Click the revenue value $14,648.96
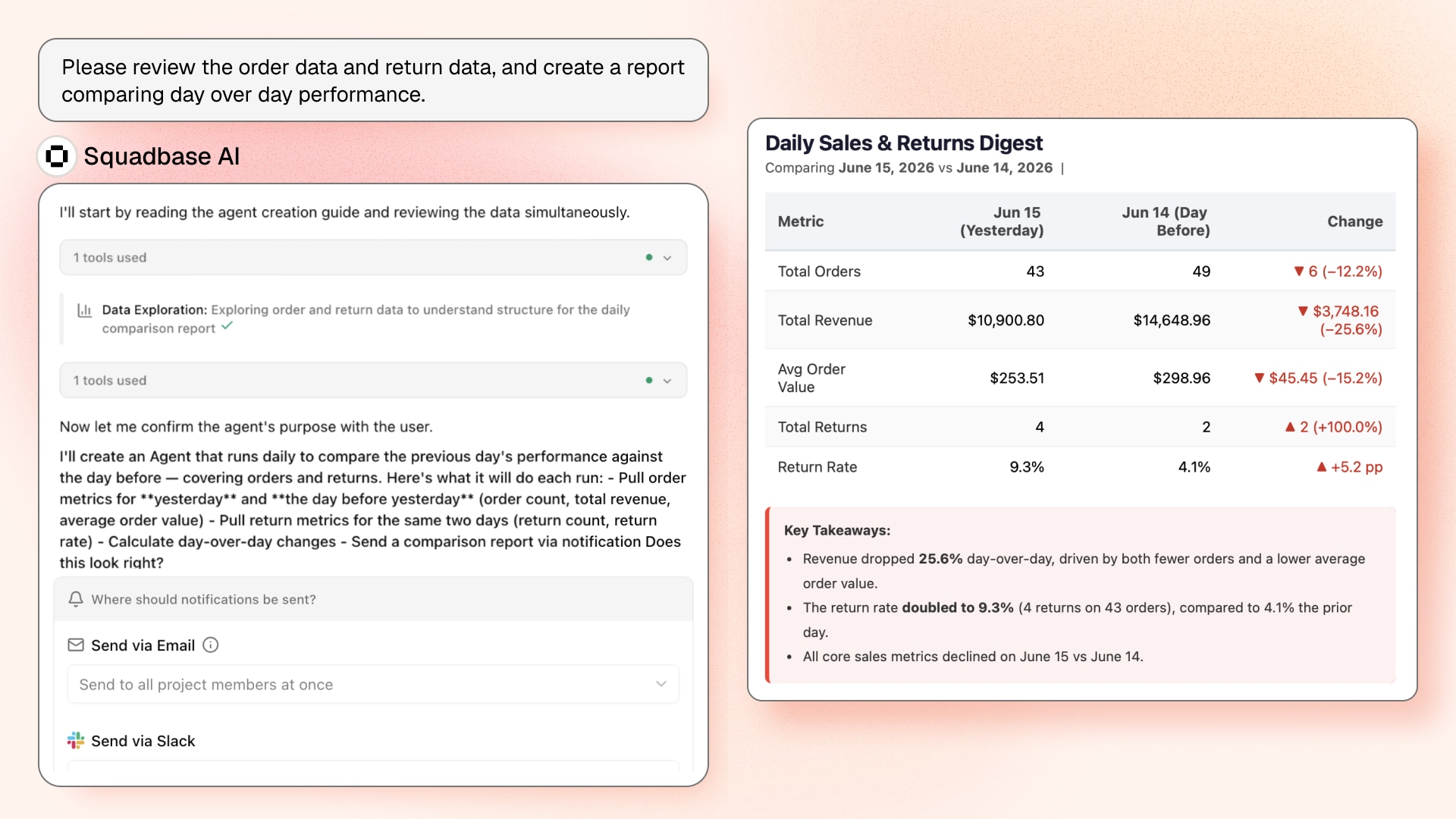 (1172, 320)
